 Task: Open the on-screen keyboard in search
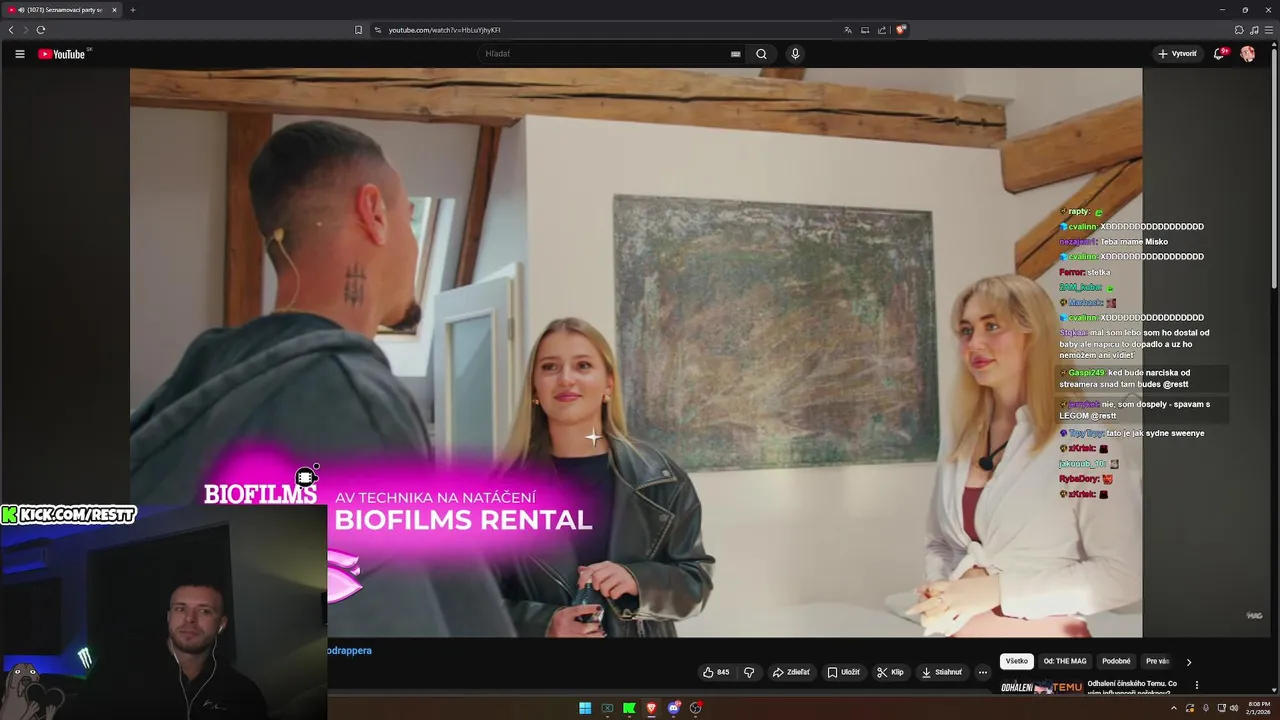point(736,54)
